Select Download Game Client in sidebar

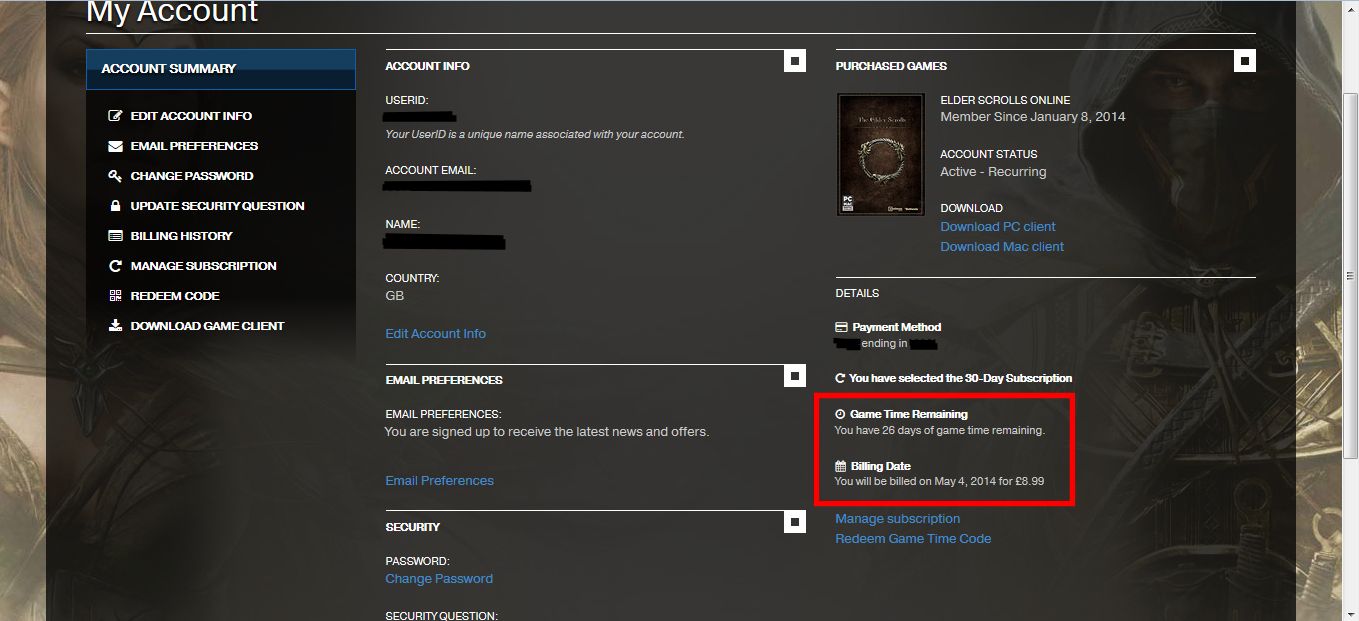click(207, 326)
